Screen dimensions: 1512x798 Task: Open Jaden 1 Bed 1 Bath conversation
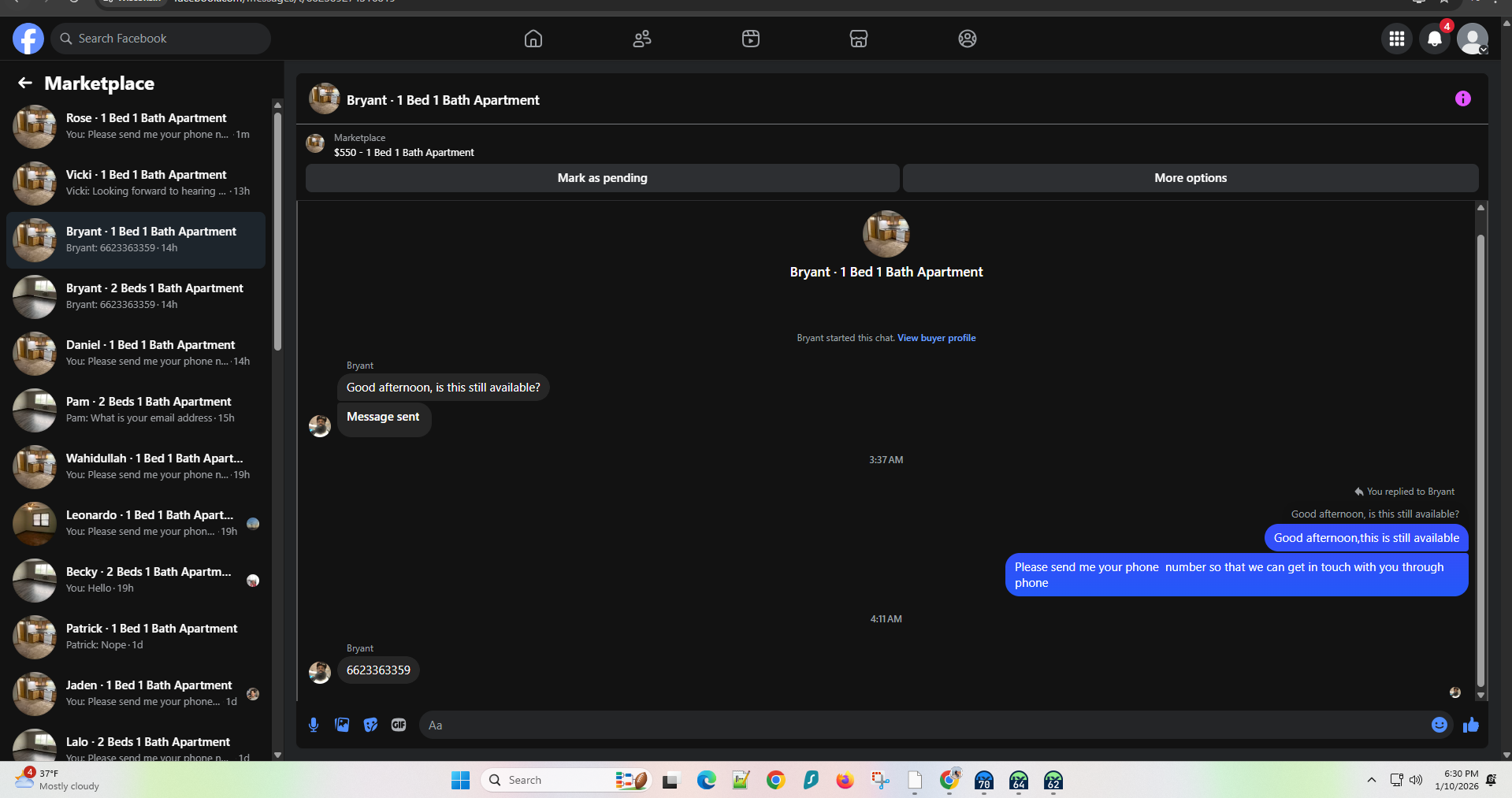point(136,694)
